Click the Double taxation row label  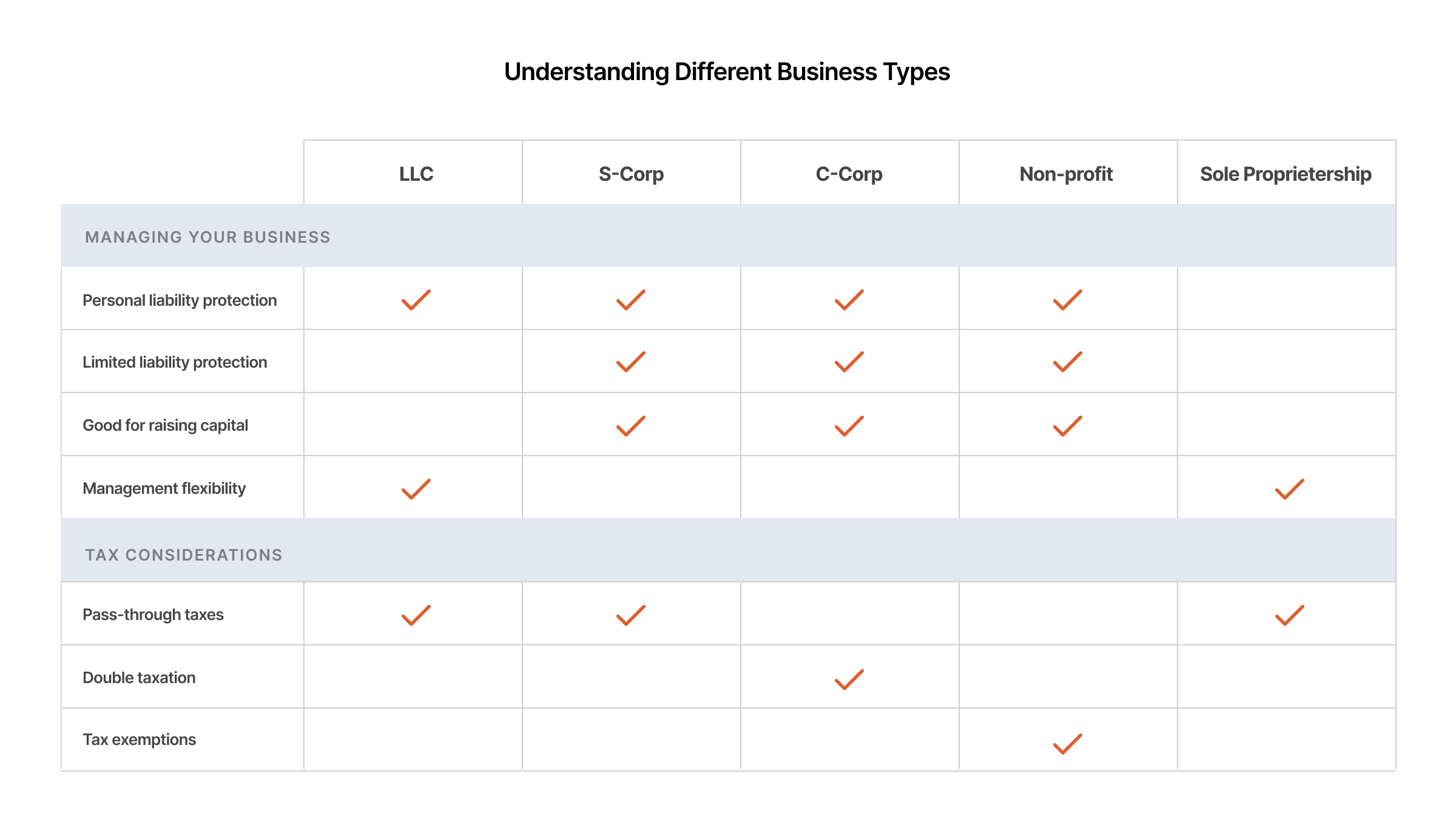pyautogui.click(x=139, y=678)
